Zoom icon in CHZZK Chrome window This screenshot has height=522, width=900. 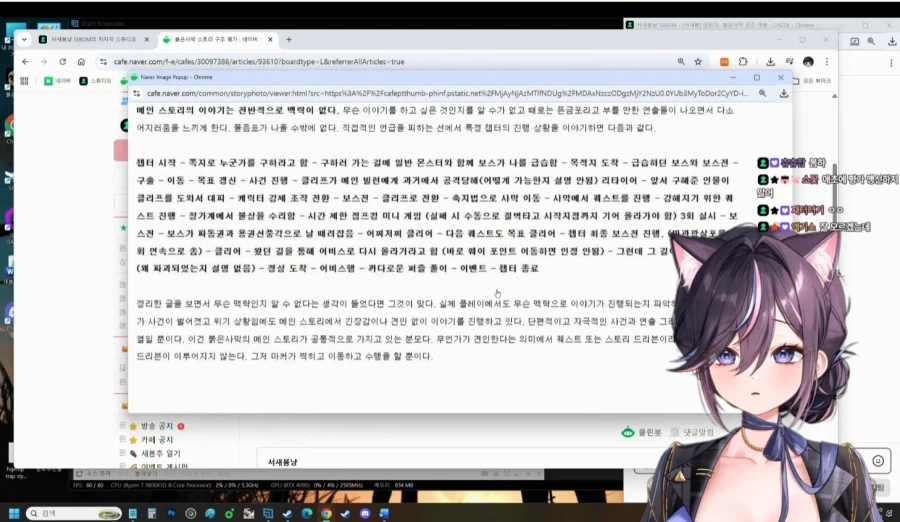[x=871, y=41]
